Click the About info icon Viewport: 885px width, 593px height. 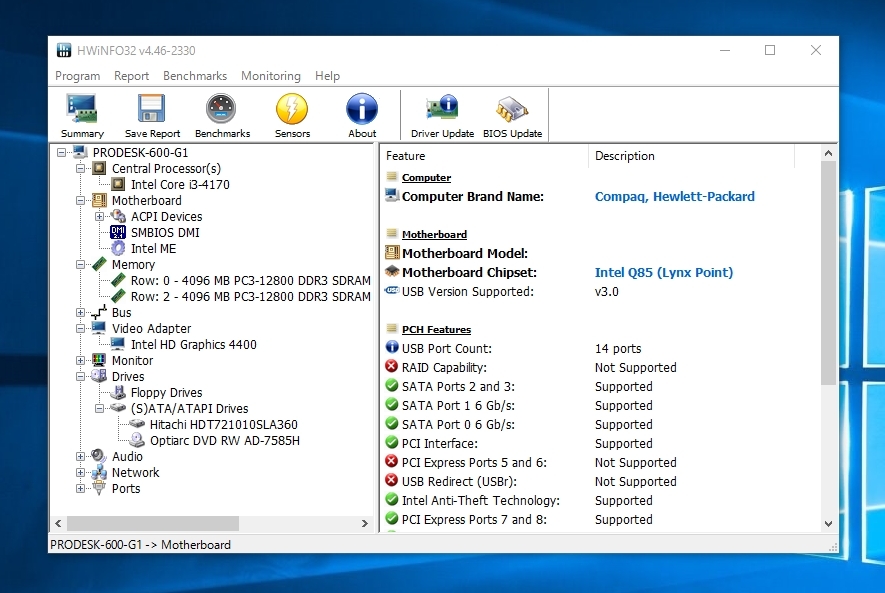pyautogui.click(x=362, y=115)
